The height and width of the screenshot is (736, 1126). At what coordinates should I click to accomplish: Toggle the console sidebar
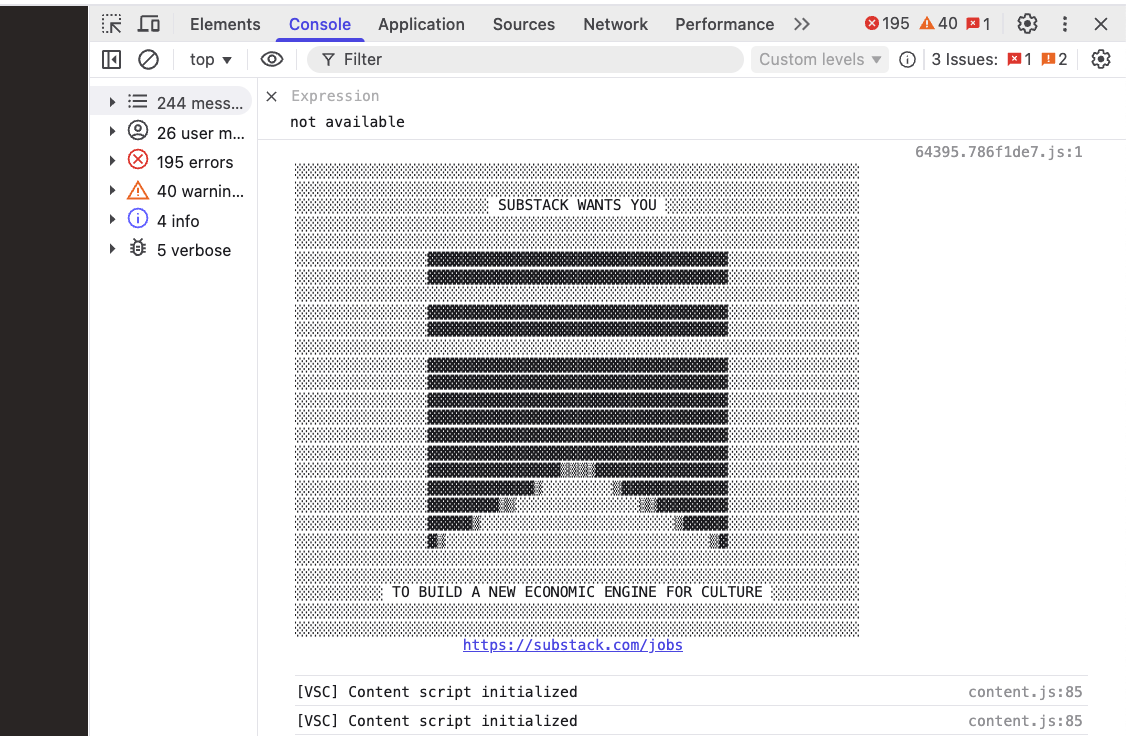point(111,60)
